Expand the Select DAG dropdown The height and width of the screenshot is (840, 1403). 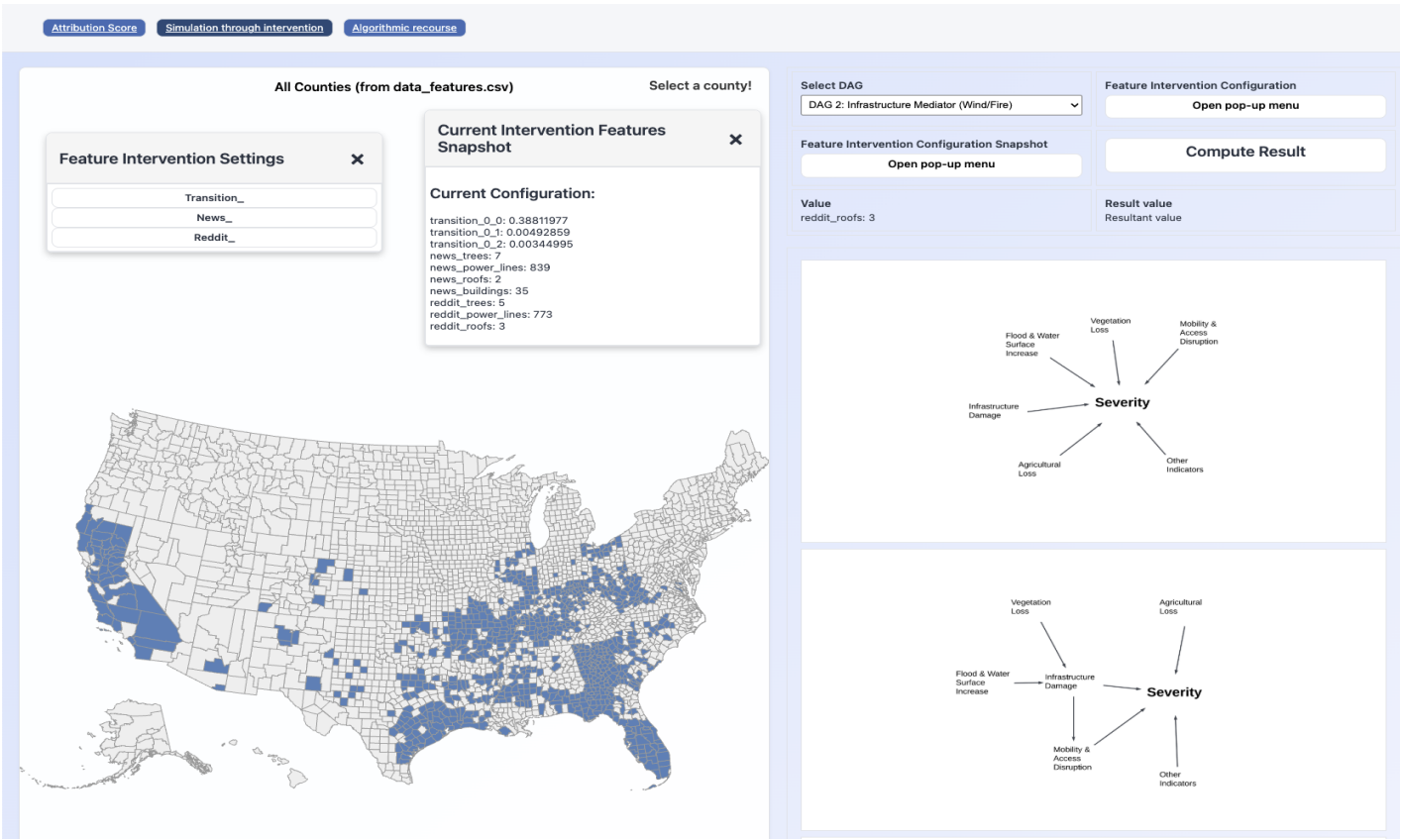click(940, 105)
